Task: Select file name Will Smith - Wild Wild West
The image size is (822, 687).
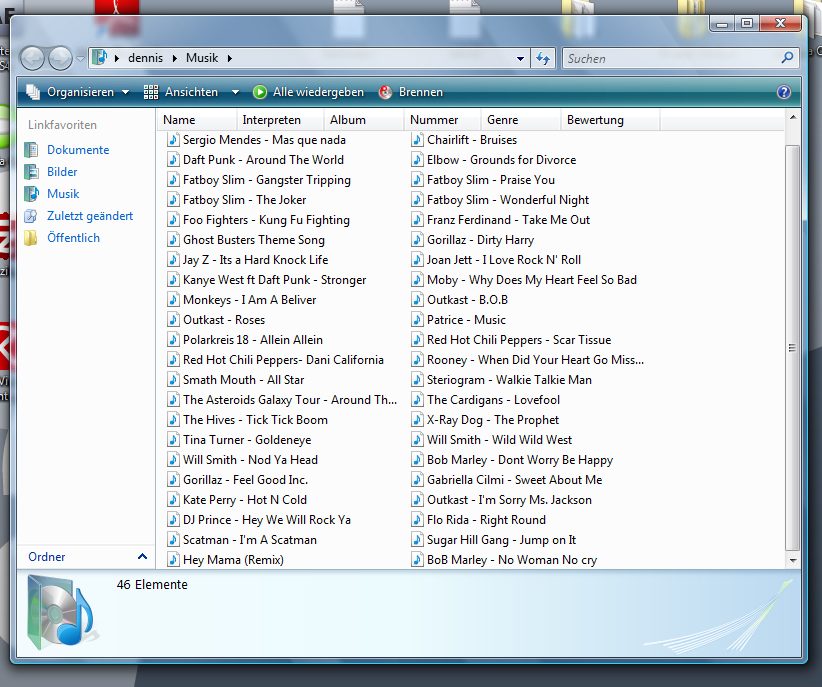Action: point(499,440)
